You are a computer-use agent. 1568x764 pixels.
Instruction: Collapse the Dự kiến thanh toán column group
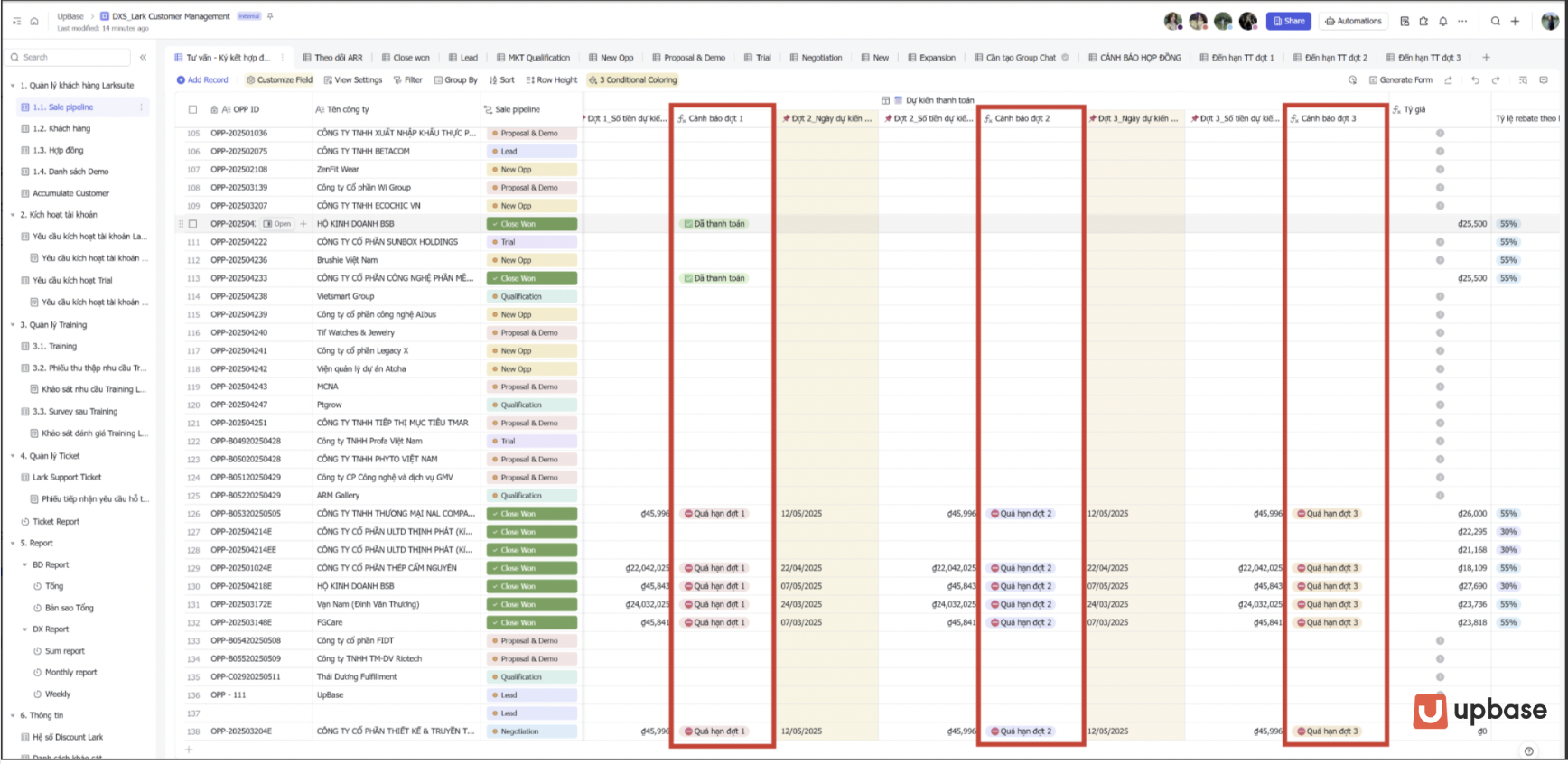pyautogui.click(x=885, y=100)
